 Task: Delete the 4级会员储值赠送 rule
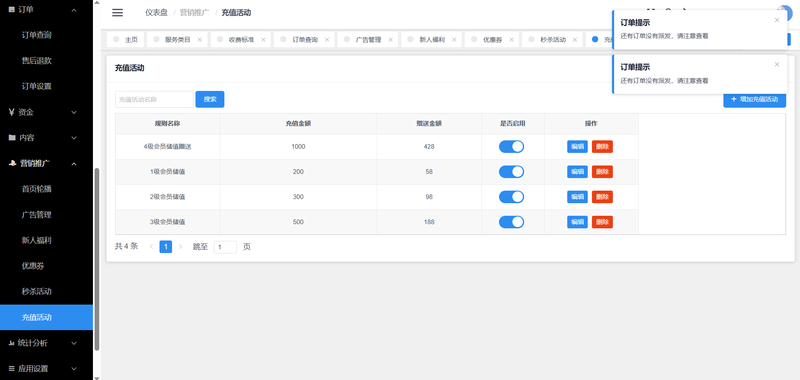tap(602, 146)
